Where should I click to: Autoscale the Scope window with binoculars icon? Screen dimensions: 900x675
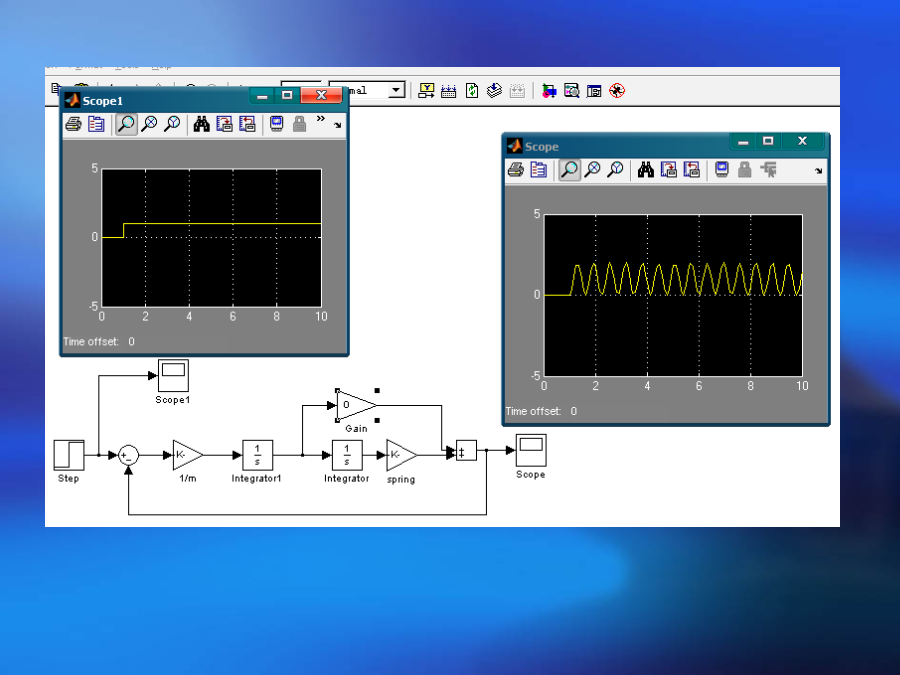tap(646, 170)
